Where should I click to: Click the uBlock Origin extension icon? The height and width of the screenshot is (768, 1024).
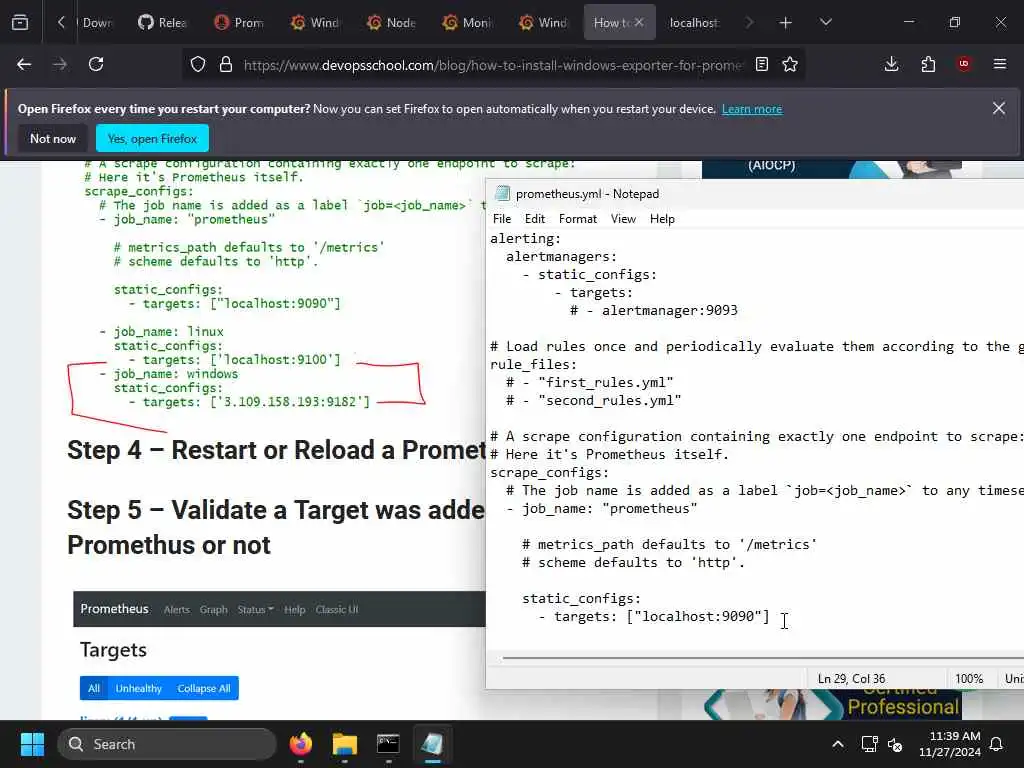(964, 64)
